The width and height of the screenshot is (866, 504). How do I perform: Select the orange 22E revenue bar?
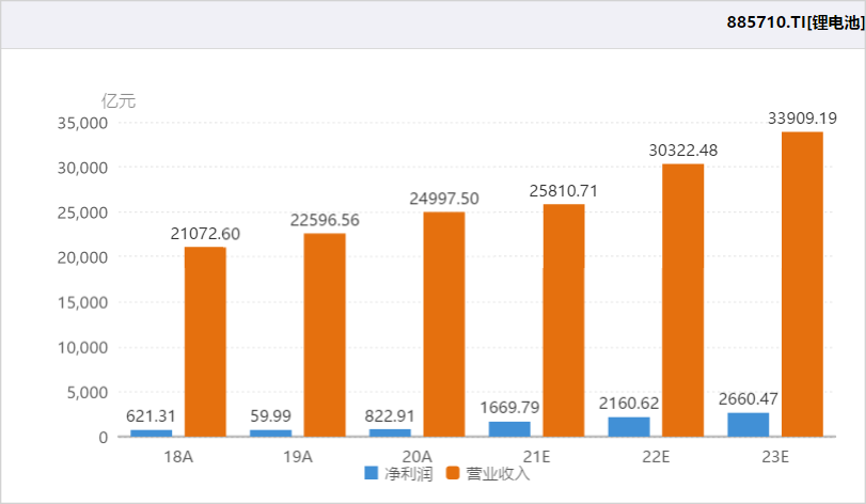(683, 300)
